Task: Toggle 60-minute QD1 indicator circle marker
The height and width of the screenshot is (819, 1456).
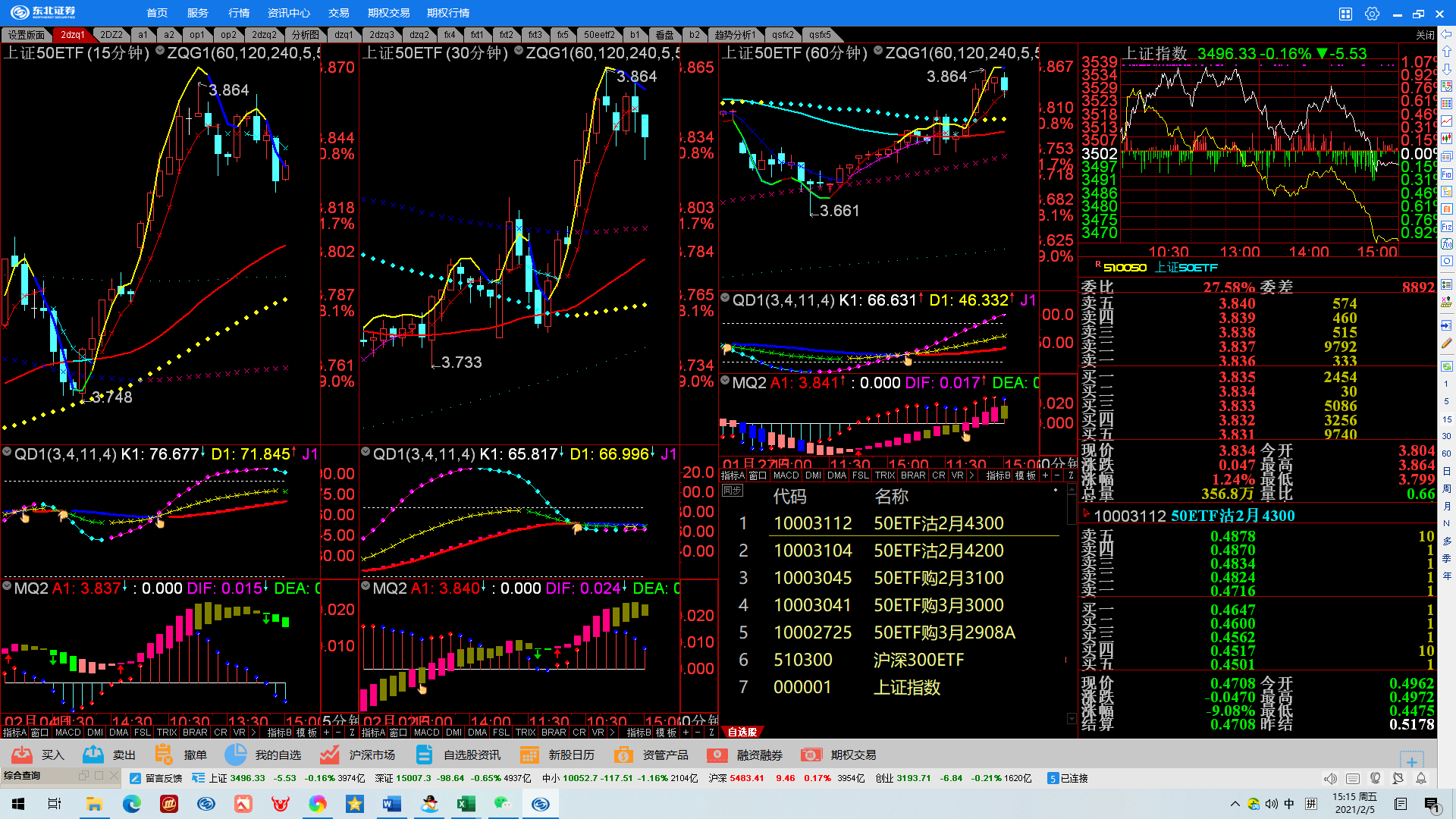Action: tap(725, 299)
